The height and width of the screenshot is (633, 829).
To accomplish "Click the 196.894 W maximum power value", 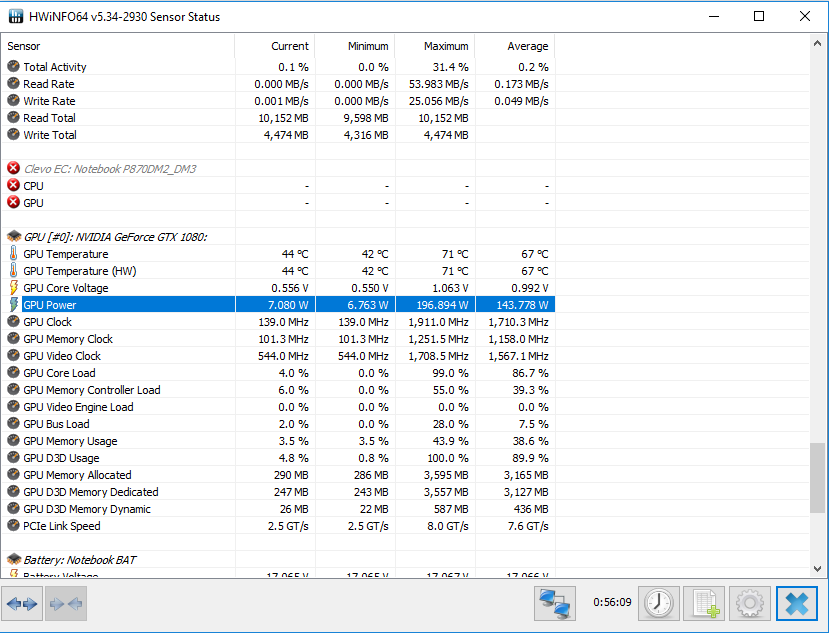I will coord(442,305).
